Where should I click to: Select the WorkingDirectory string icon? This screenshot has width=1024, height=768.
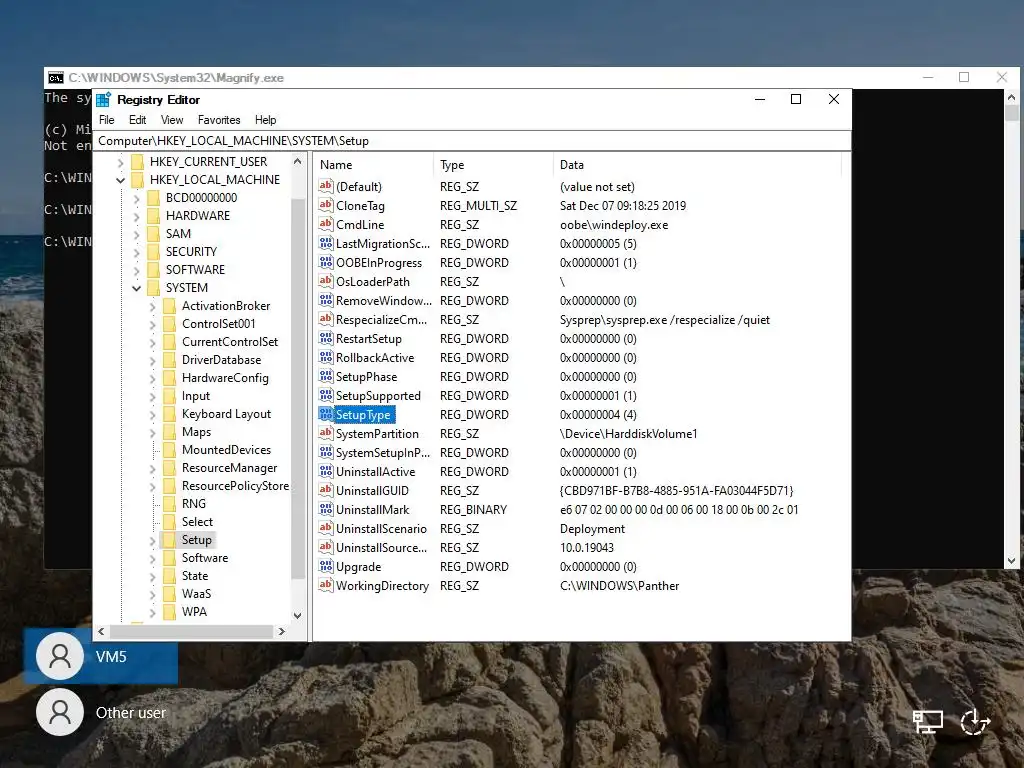click(325, 585)
